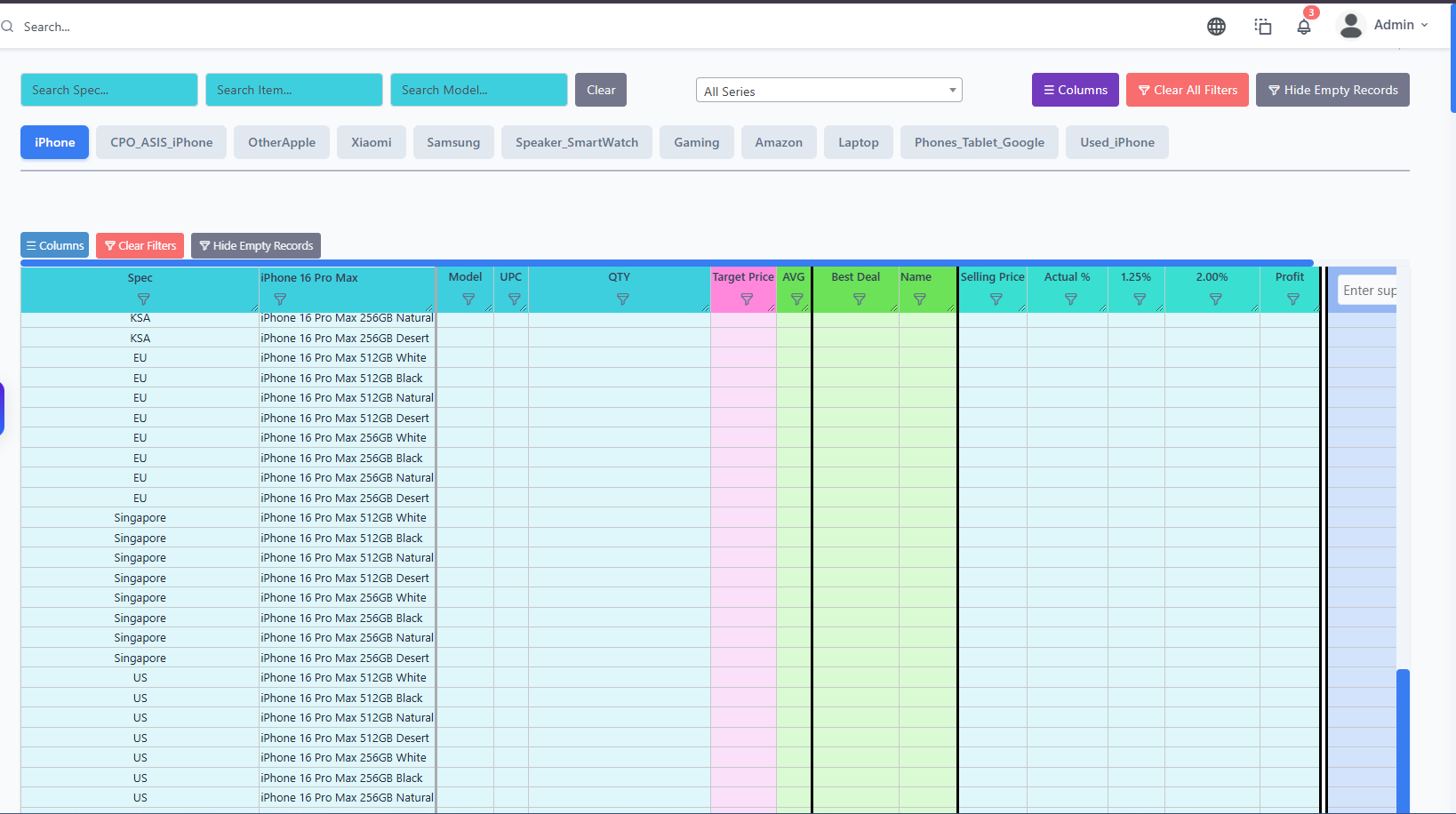Select the Speaker_SmartWatch tab

click(x=577, y=142)
